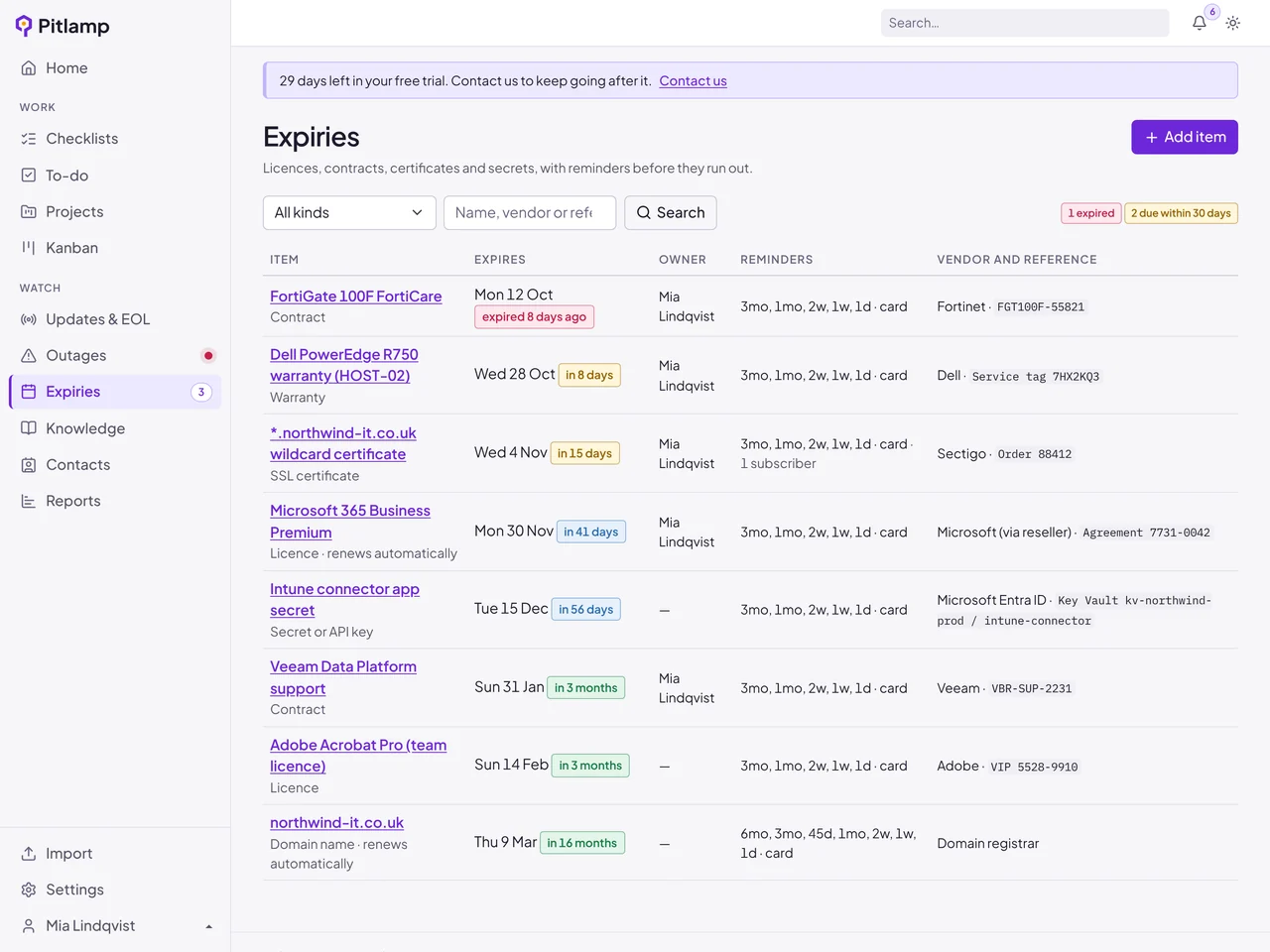Click the Outages warning triangle icon

pyautogui.click(x=29, y=355)
